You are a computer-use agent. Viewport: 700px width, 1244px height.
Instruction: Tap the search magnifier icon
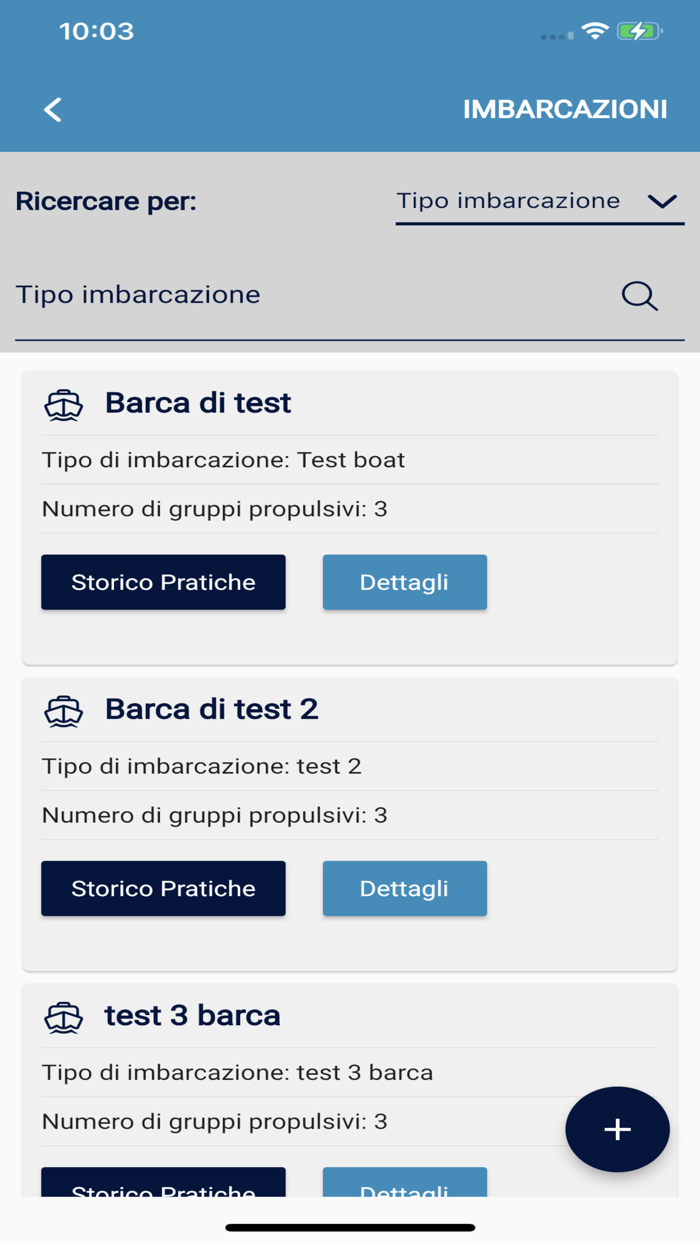[639, 295]
